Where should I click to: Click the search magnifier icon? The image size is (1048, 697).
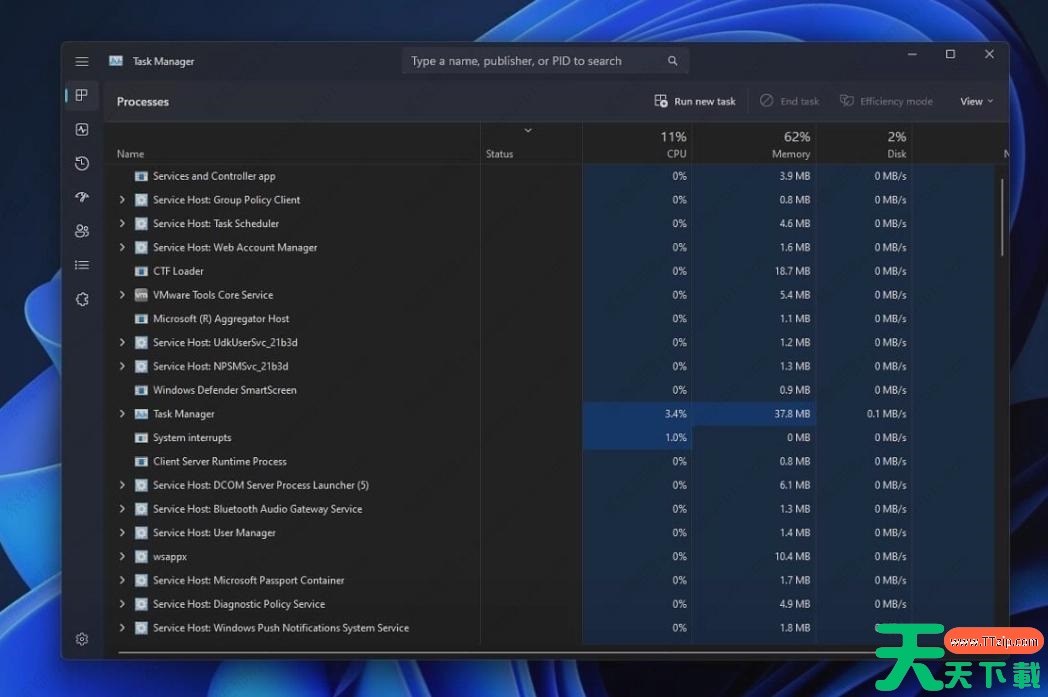coord(672,61)
